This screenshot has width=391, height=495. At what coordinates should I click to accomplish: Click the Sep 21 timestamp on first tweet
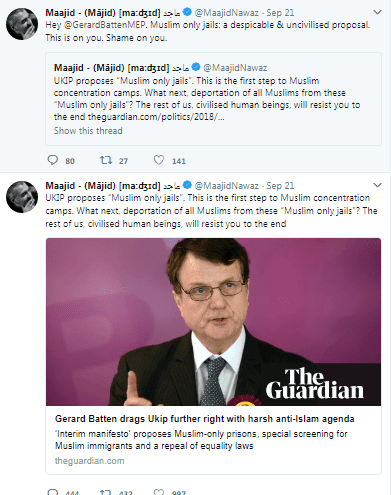(280, 13)
